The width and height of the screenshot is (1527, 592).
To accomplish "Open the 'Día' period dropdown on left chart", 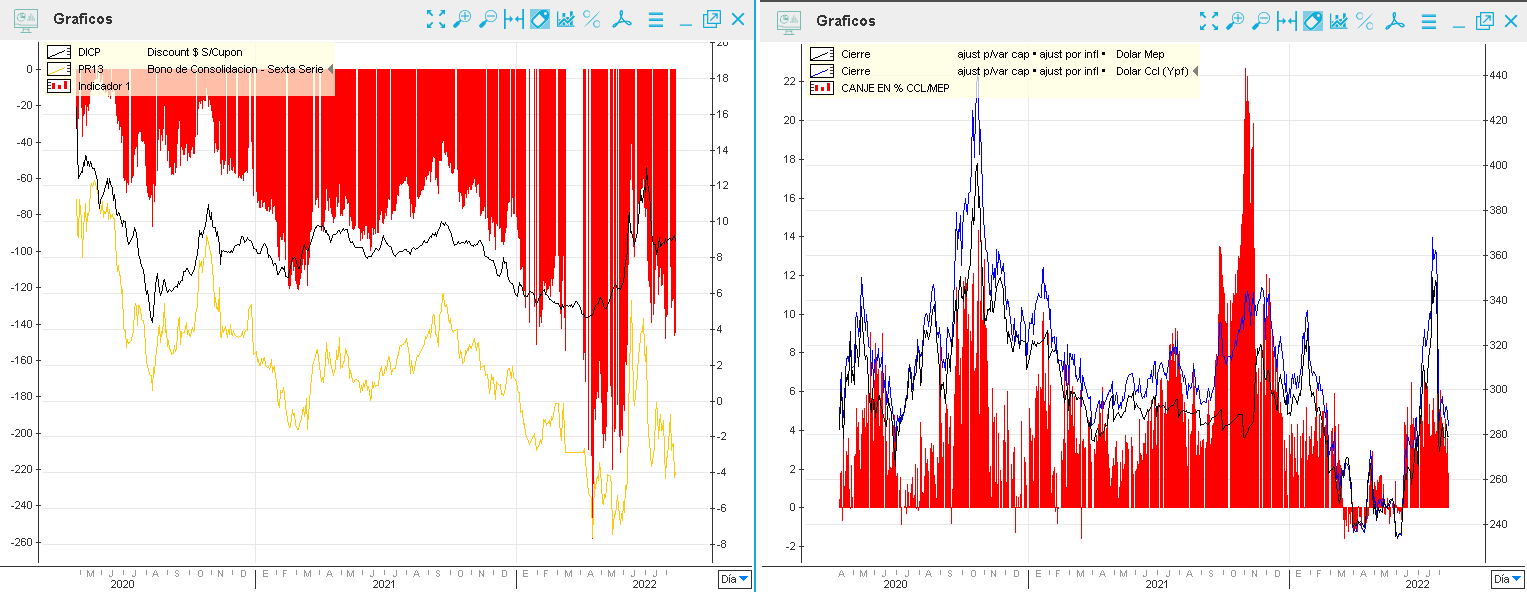I will (x=733, y=579).
